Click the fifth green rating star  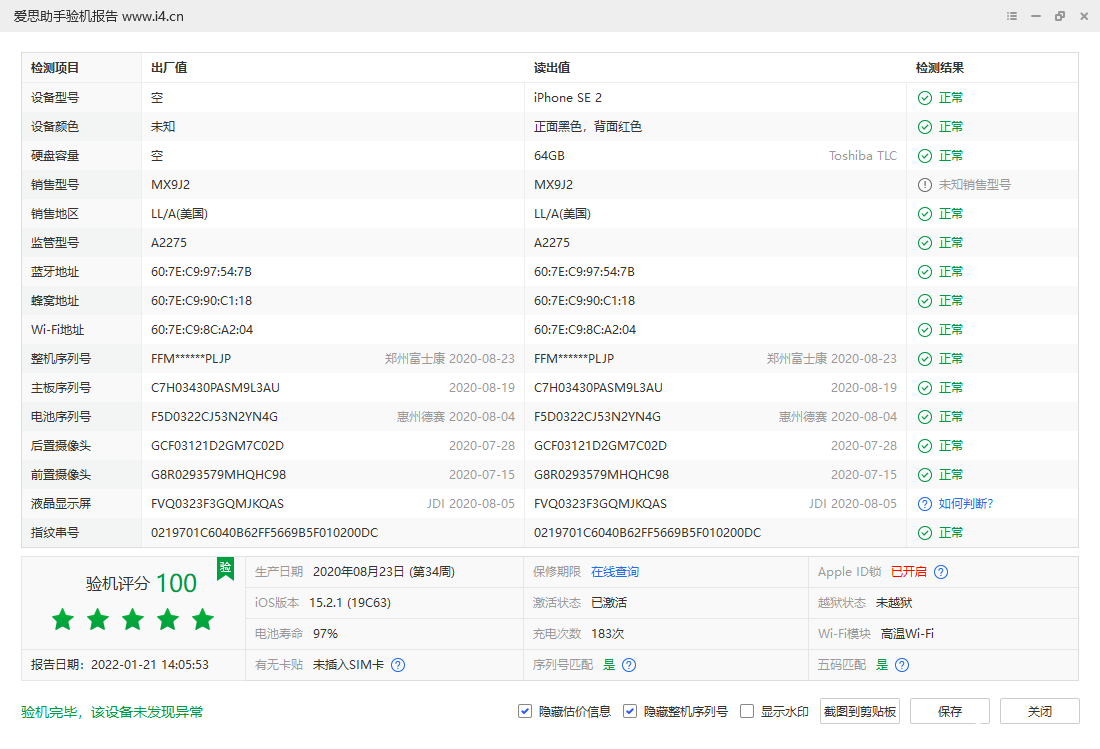[x=203, y=619]
